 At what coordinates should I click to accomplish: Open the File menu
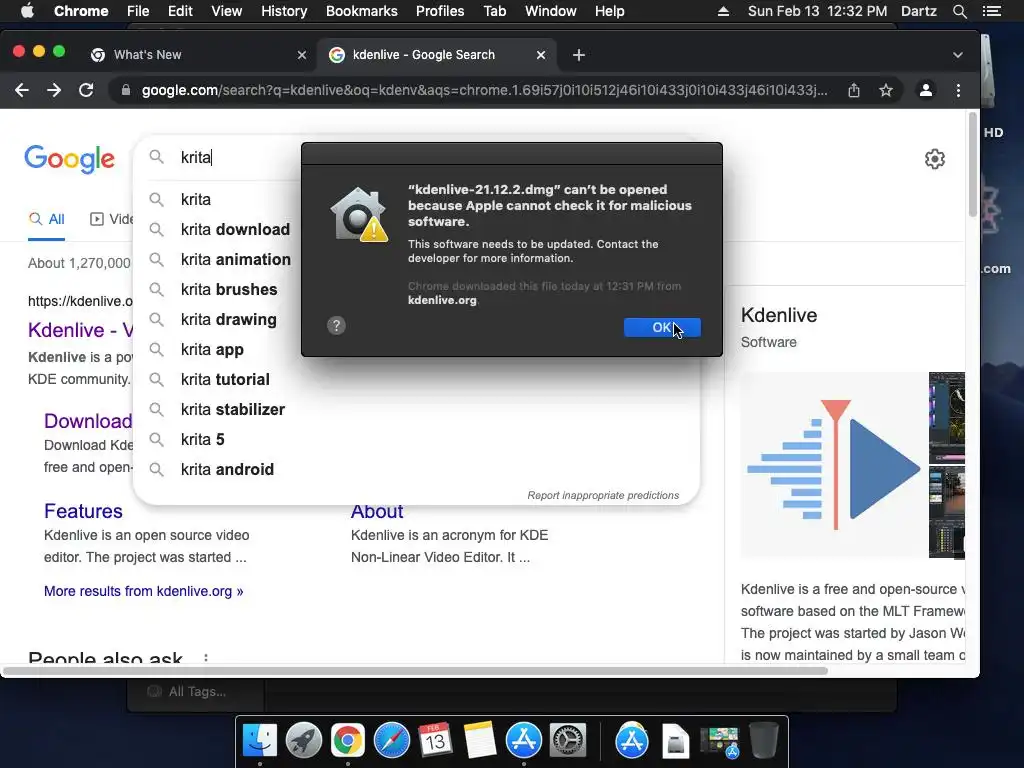[138, 11]
